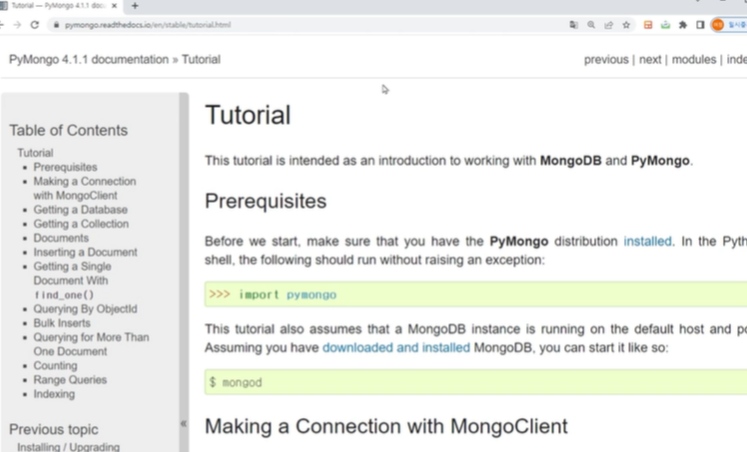
Task: Open a new browser tab
Action: (x=135, y=6)
